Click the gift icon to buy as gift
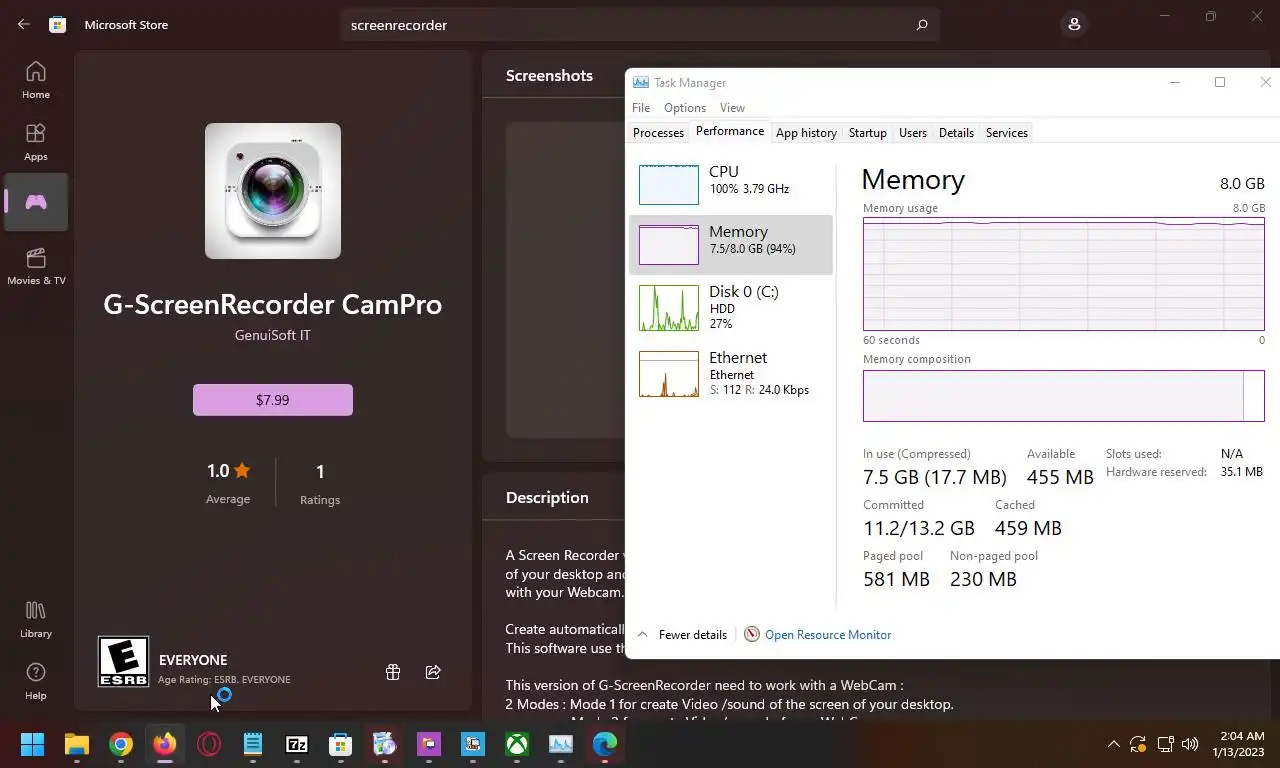Viewport: 1280px width, 768px height. coord(393,672)
